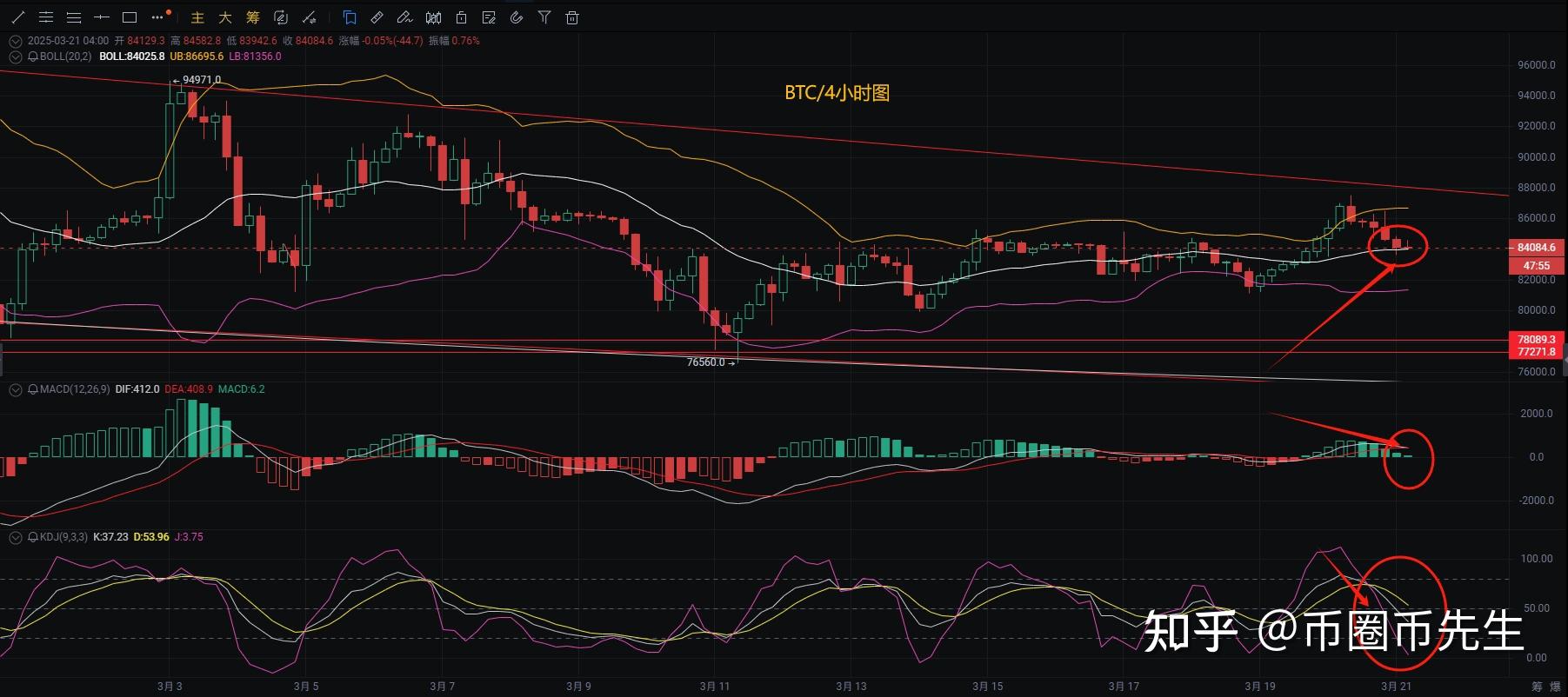
Task: Set alert bell for MACD indicator
Action: coord(33,389)
